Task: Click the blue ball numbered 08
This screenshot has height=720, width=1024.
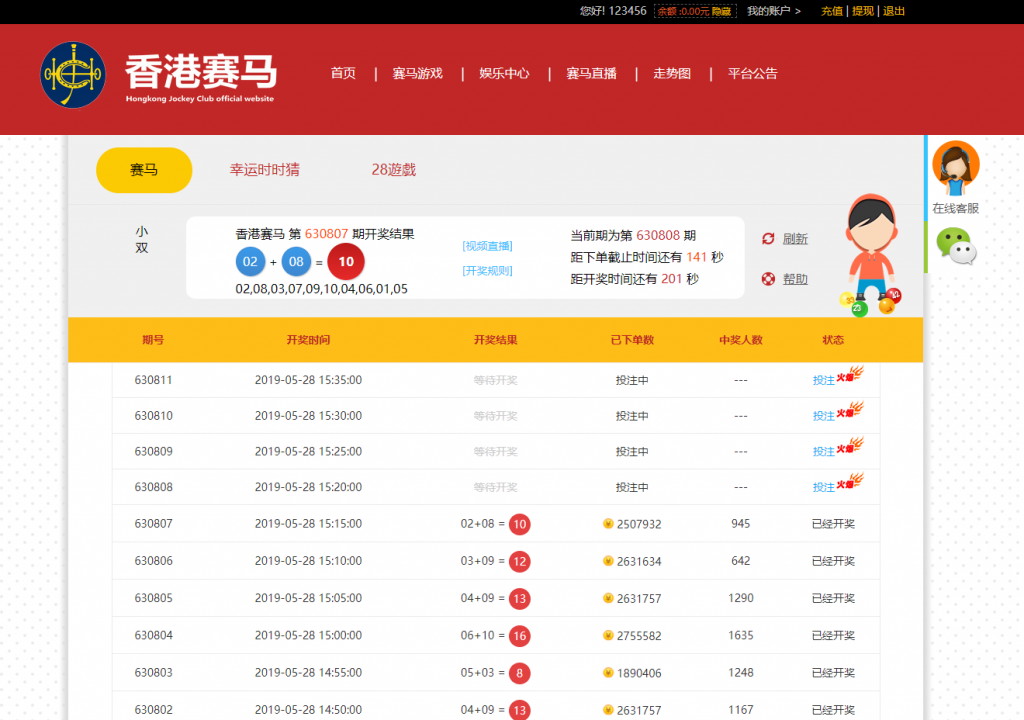Action: [296, 262]
